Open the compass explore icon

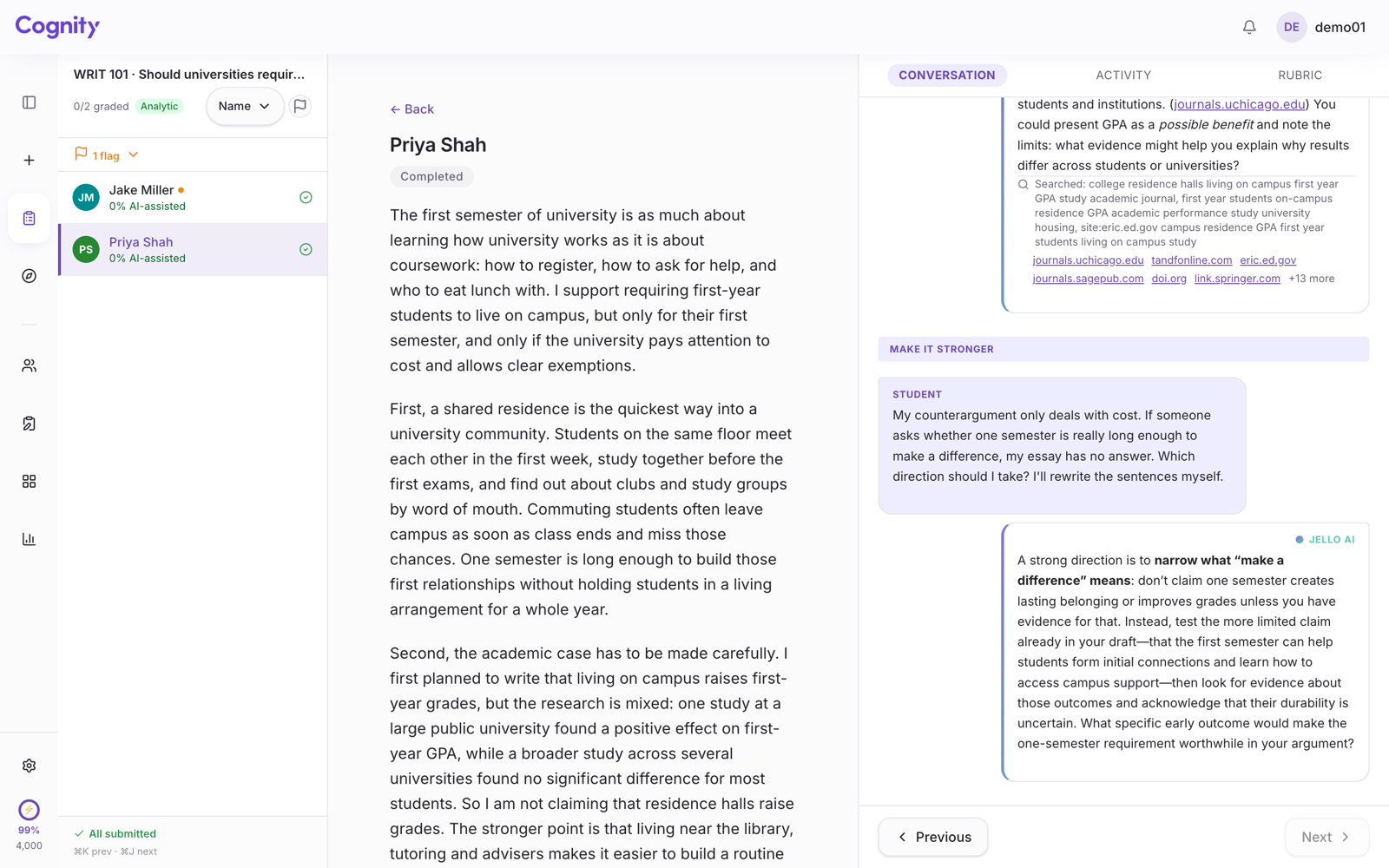coord(29,276)
